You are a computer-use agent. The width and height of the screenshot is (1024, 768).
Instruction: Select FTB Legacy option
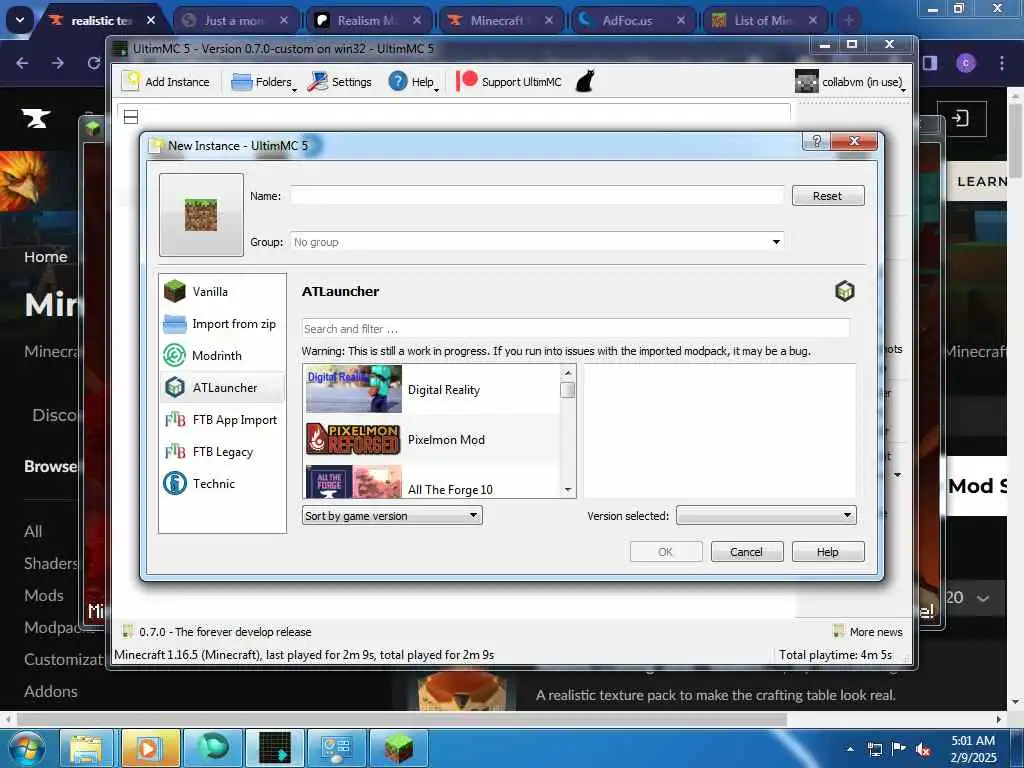click(222, 451)
